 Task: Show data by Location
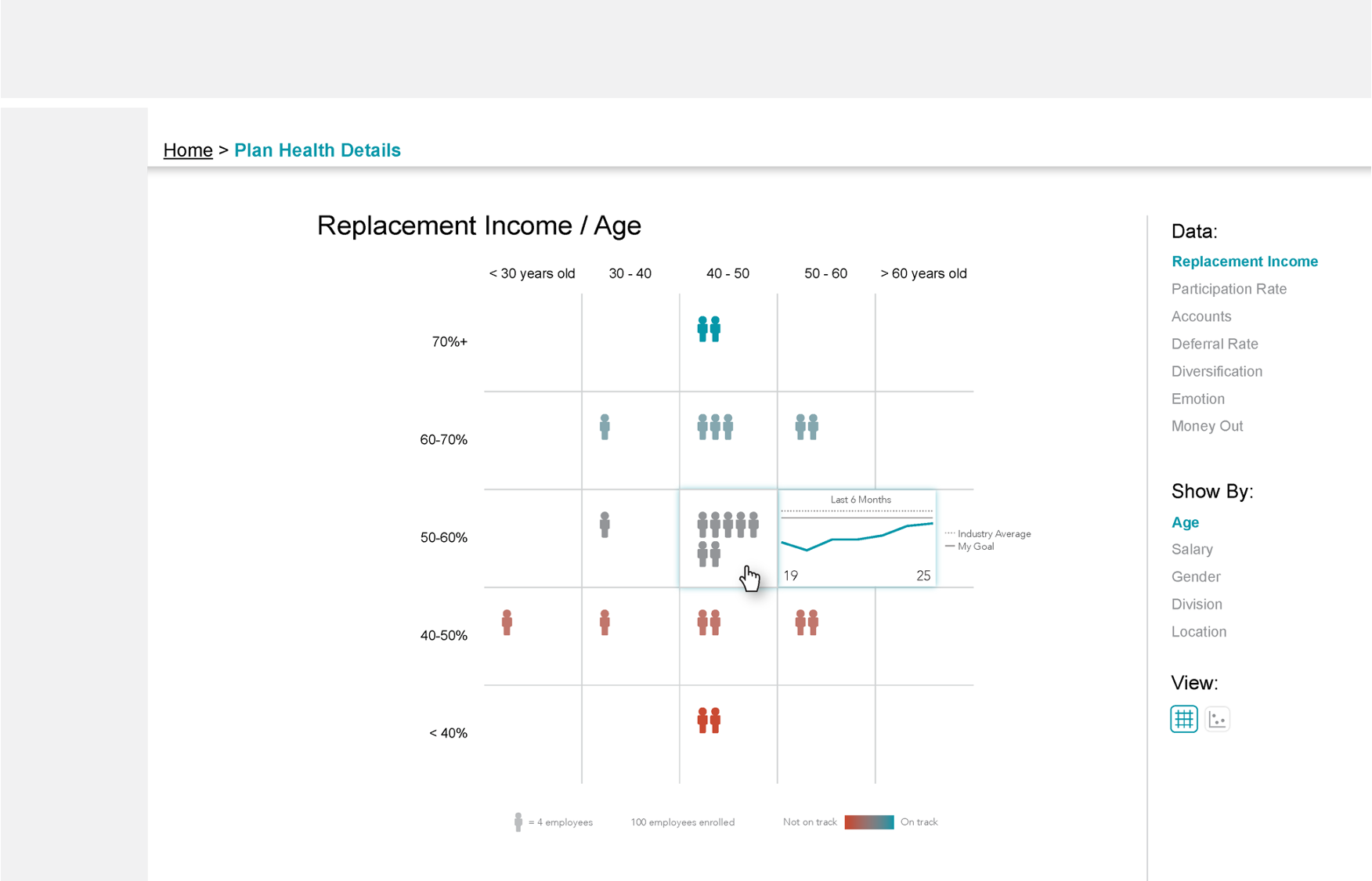point(1199,632)
